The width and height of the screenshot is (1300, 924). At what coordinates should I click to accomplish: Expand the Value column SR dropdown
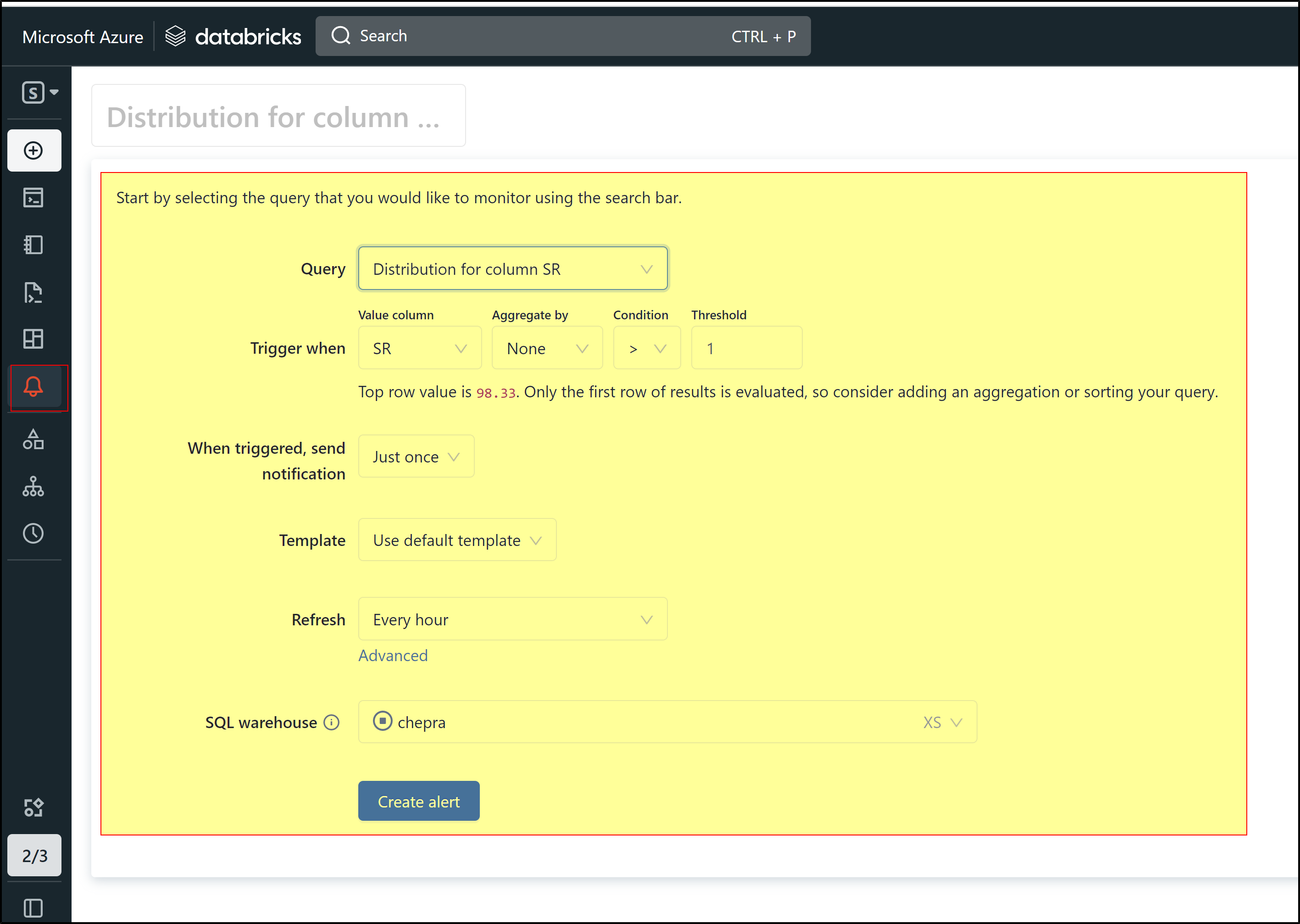coord(419,348)
